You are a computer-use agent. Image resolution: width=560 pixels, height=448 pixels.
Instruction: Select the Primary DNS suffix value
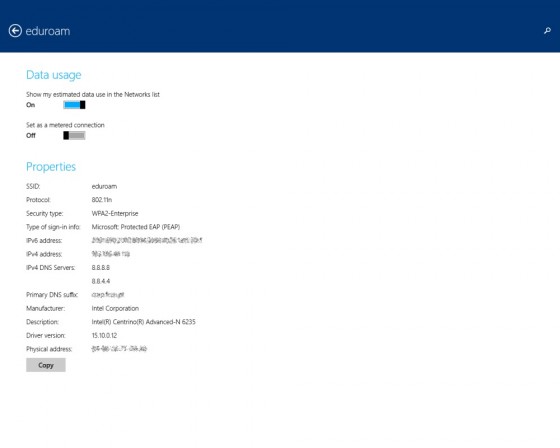[x=108, y=295]
